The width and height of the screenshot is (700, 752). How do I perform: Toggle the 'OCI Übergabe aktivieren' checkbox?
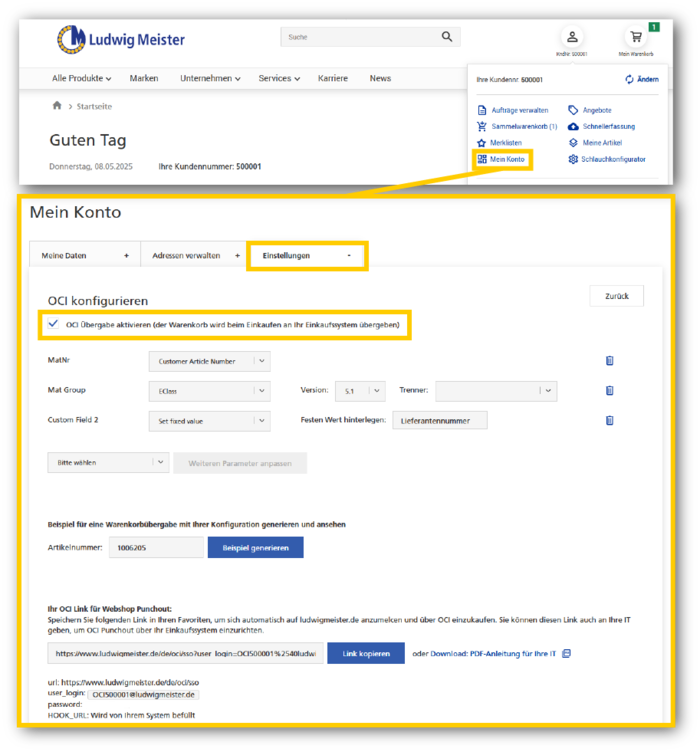[54, 324]
